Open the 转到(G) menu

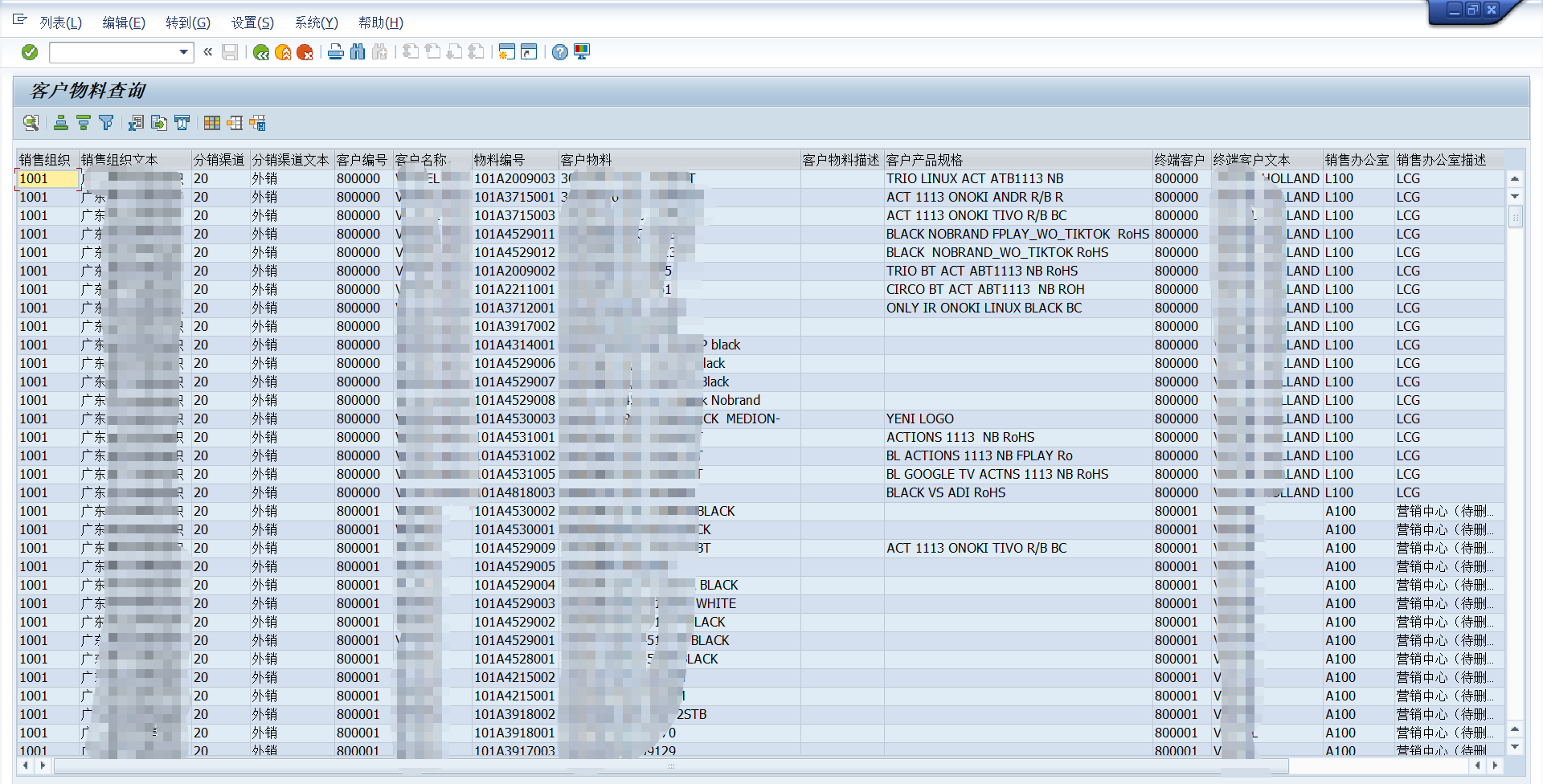(188, 22)
